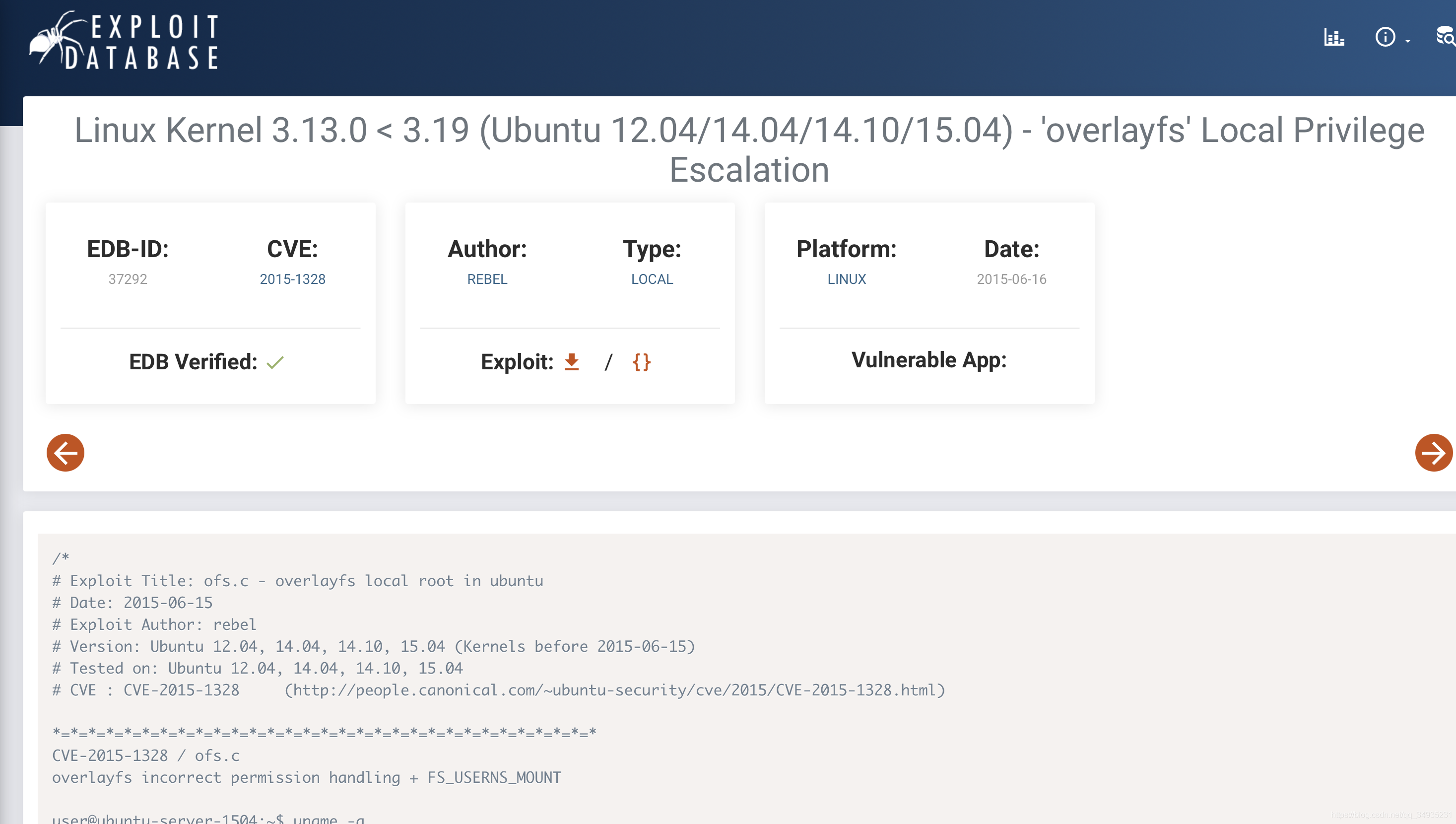The width and height of the screenshot is (1456, 824).
Task: Open author REBEL link
Action: [x=487, y=279]
